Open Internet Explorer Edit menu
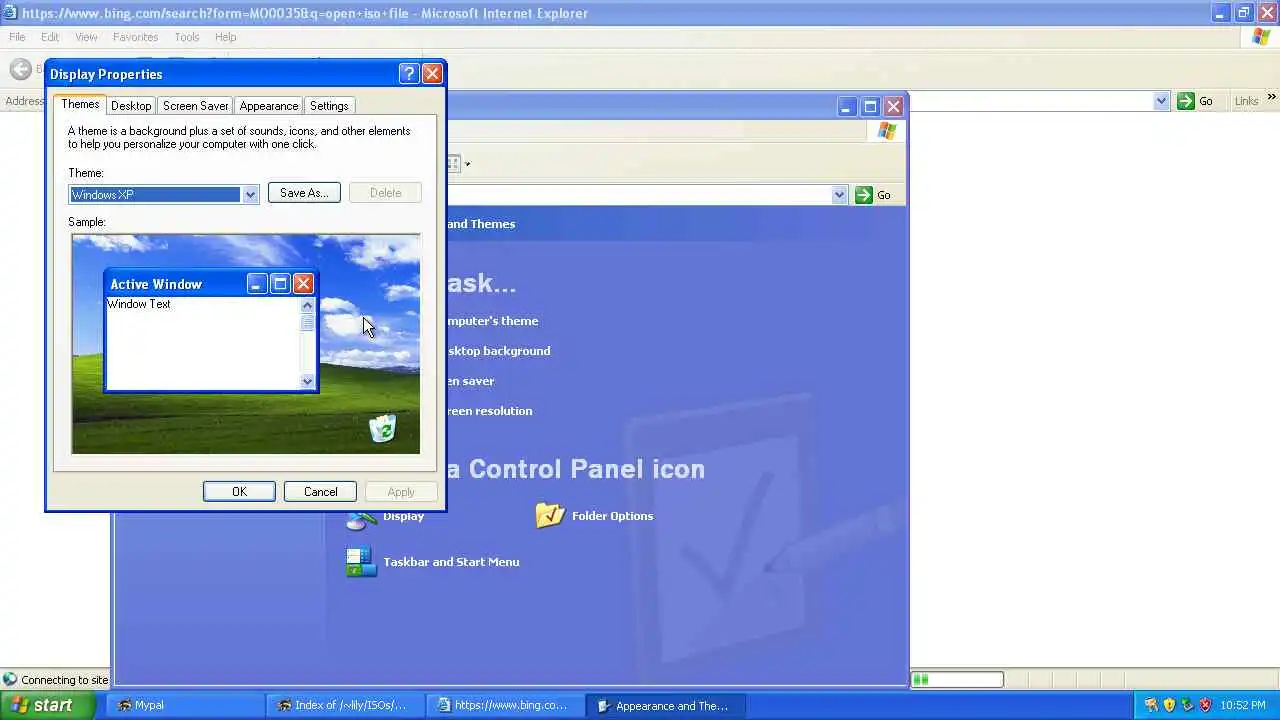 [50, 37]
